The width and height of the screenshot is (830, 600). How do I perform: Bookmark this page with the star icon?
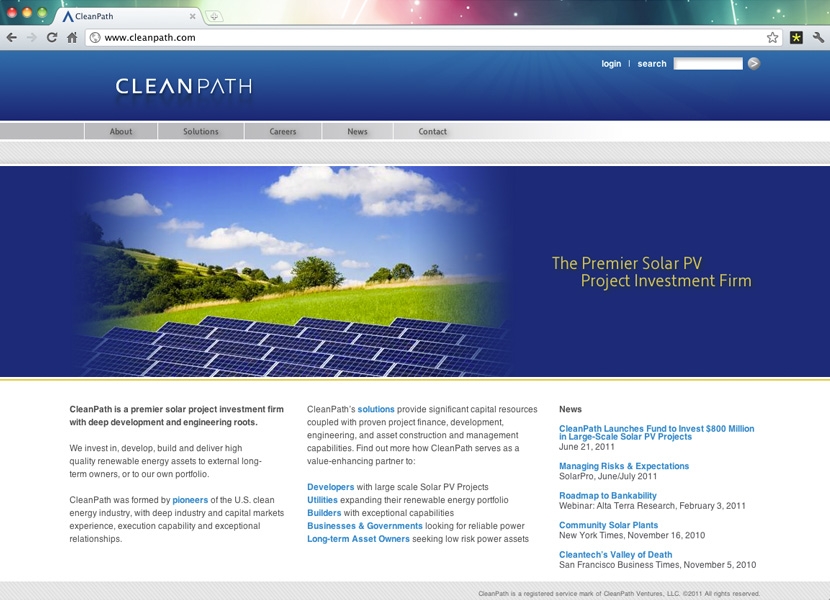point(772,38)
